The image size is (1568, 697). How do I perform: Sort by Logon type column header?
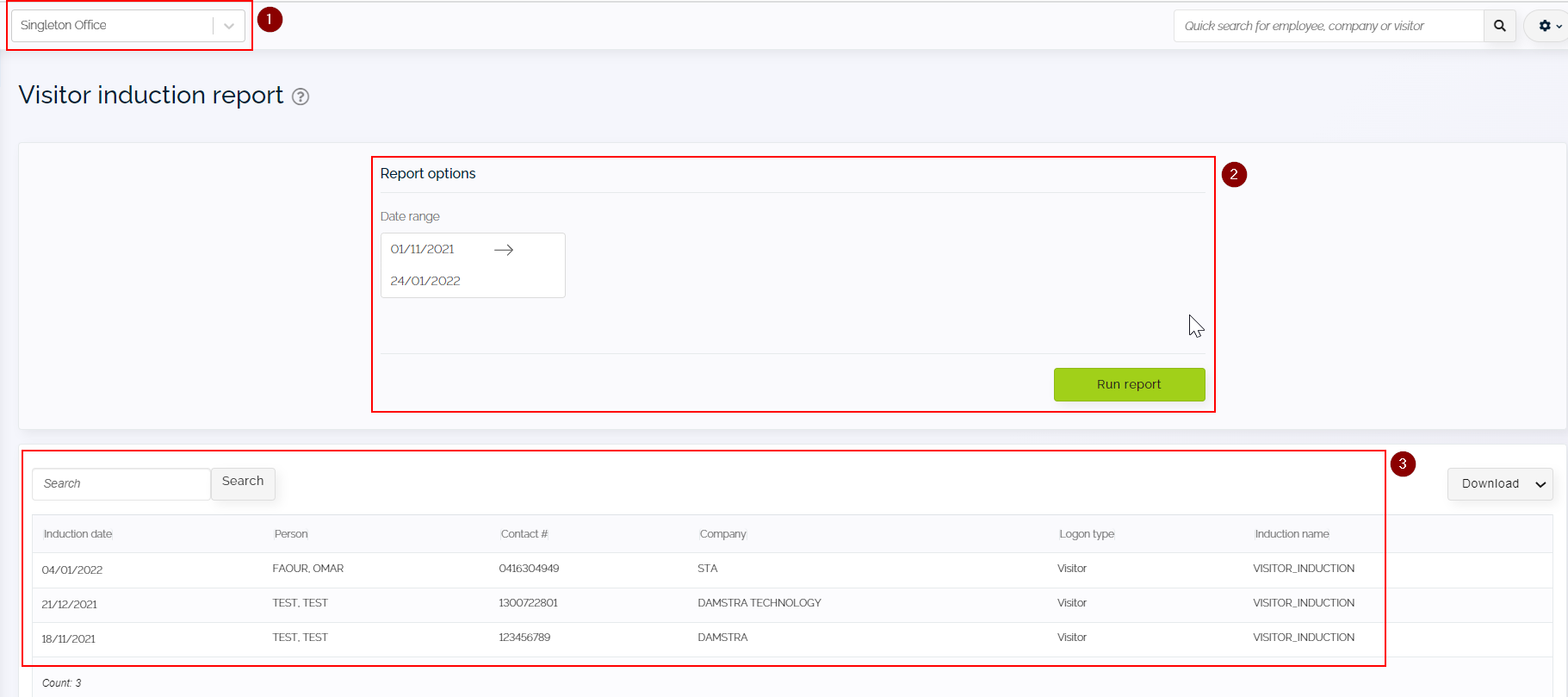[1086, 534]
